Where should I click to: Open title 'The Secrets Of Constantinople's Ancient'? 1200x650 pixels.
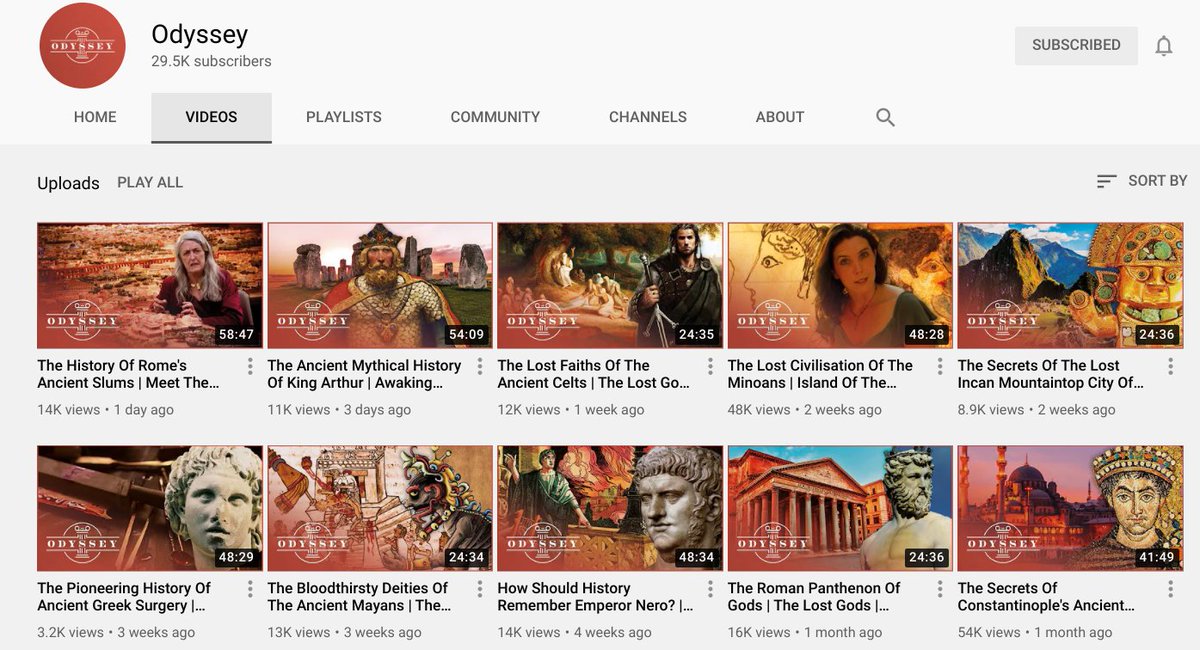click(x=1047, y=597)
